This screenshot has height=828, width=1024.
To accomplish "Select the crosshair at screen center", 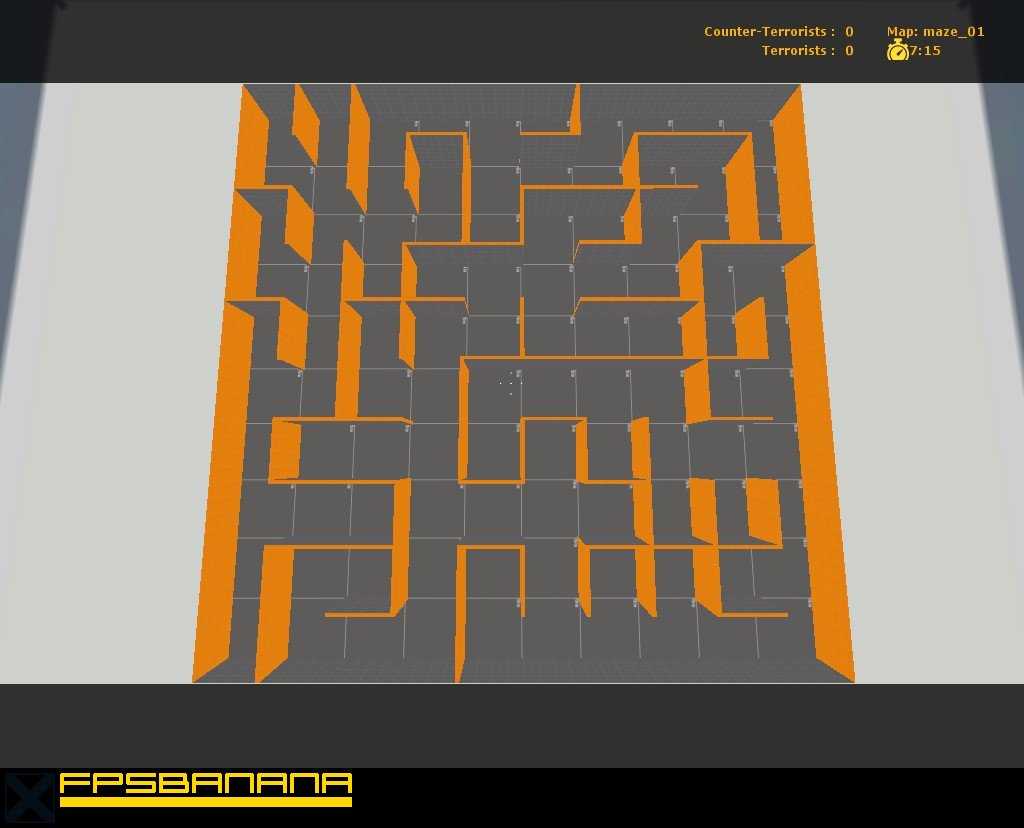I will (x=509, y=384).
